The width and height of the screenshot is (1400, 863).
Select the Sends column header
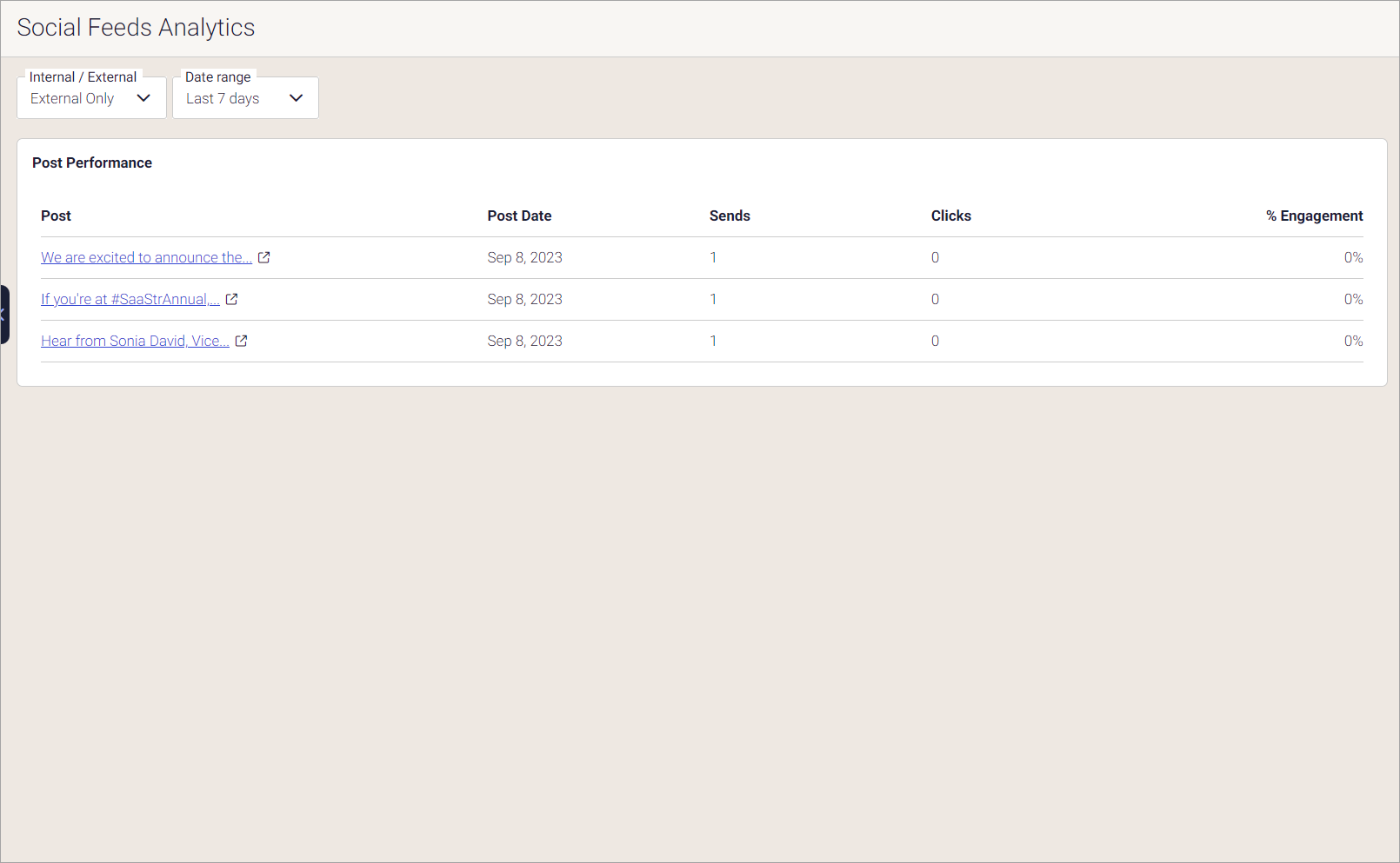(730, 216)
